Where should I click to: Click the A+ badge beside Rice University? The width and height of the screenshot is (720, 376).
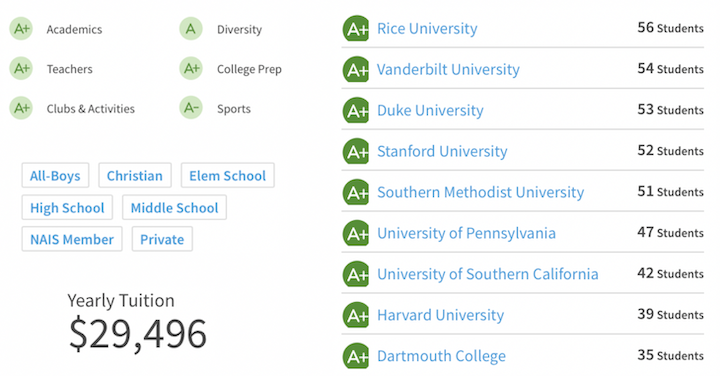click(x=356, y=28)
